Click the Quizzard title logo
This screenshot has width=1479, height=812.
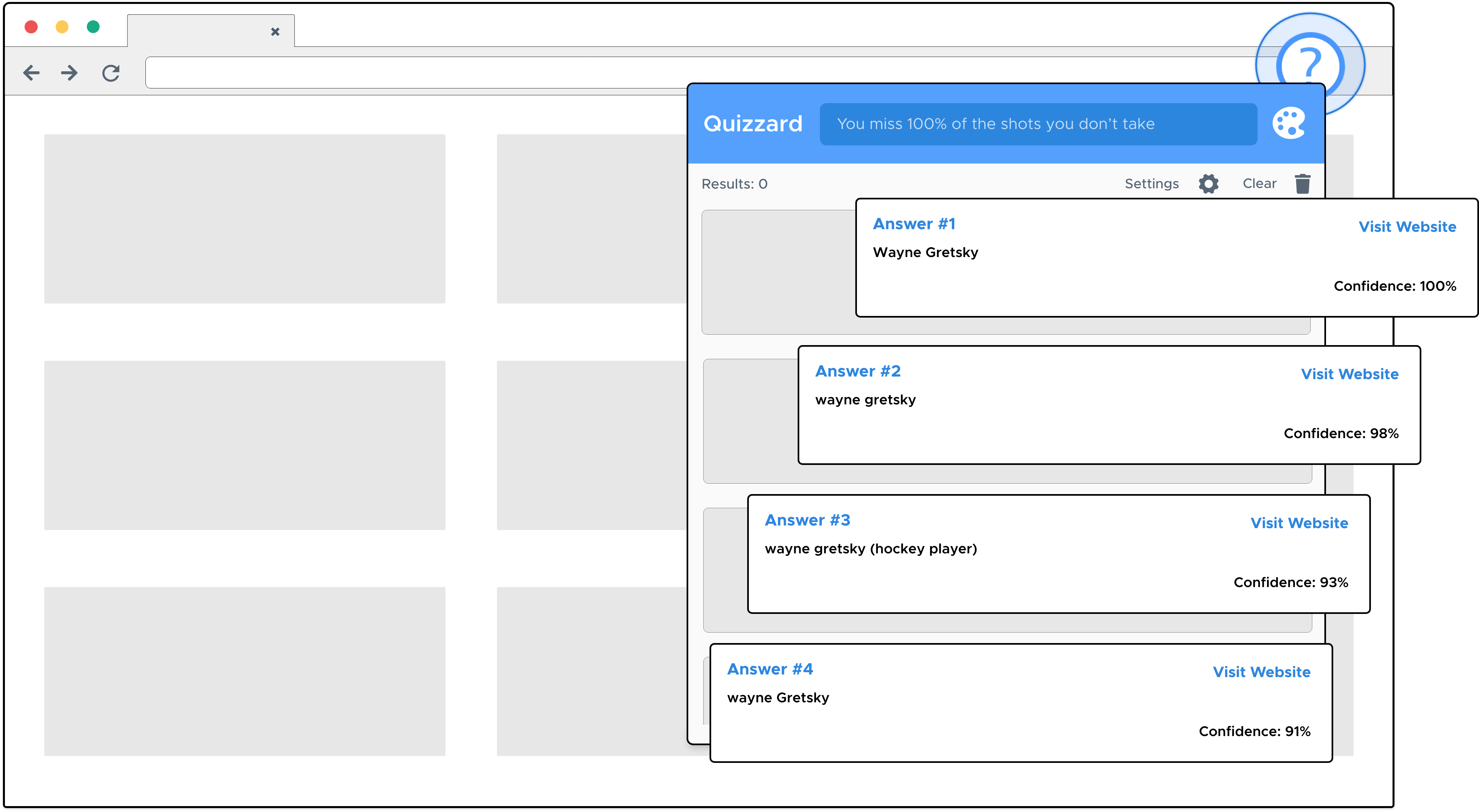point(753,123)
